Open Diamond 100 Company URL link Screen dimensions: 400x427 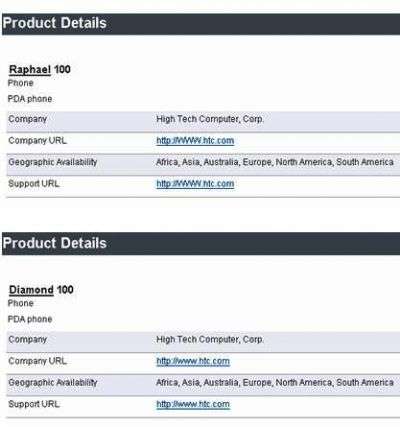pyautogui.click(x=193, y=361)
